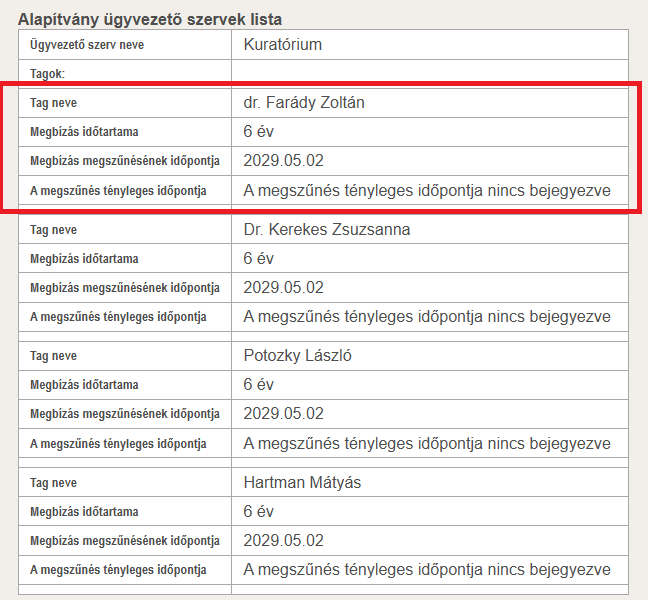Select the Tagok: row label
Screen dimensions: 648x600
(47, 74)
